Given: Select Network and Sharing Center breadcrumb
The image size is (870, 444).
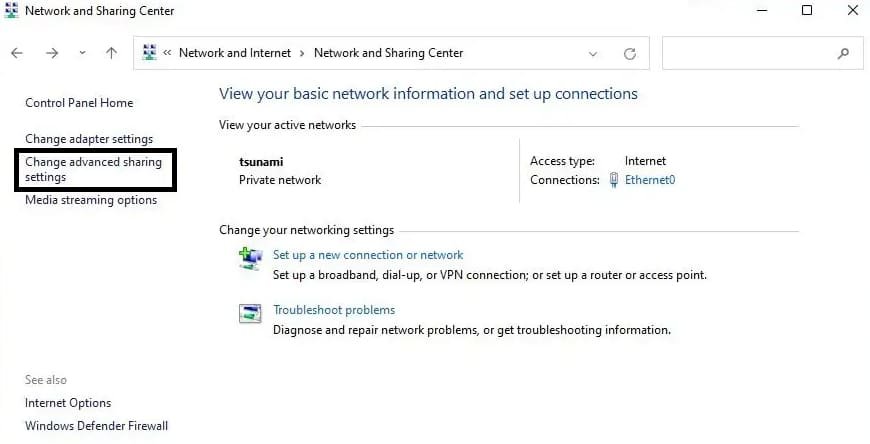Looking at the screenshot, I should click(388, 53).
